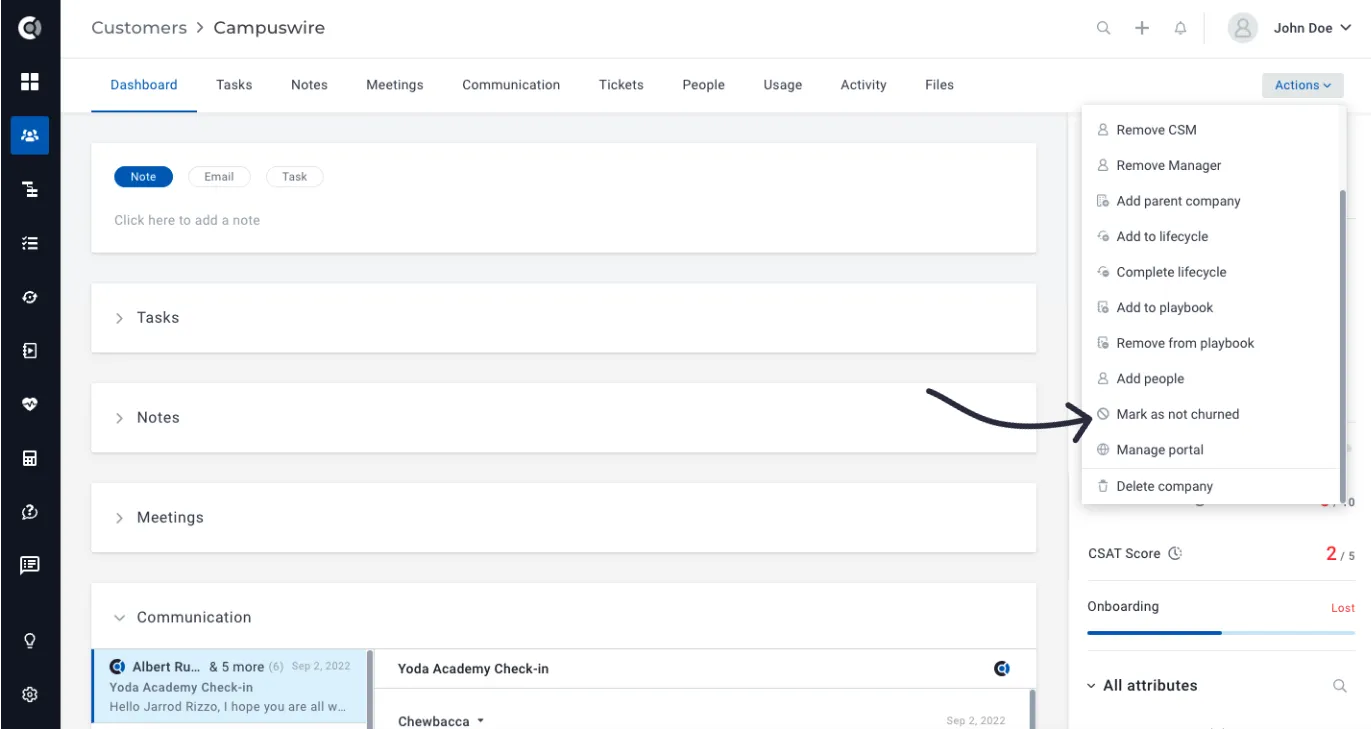The height and width of the screenshot is (729, 1371).
Task: Switch to the Dashboard tab
Action: [144, 85]
